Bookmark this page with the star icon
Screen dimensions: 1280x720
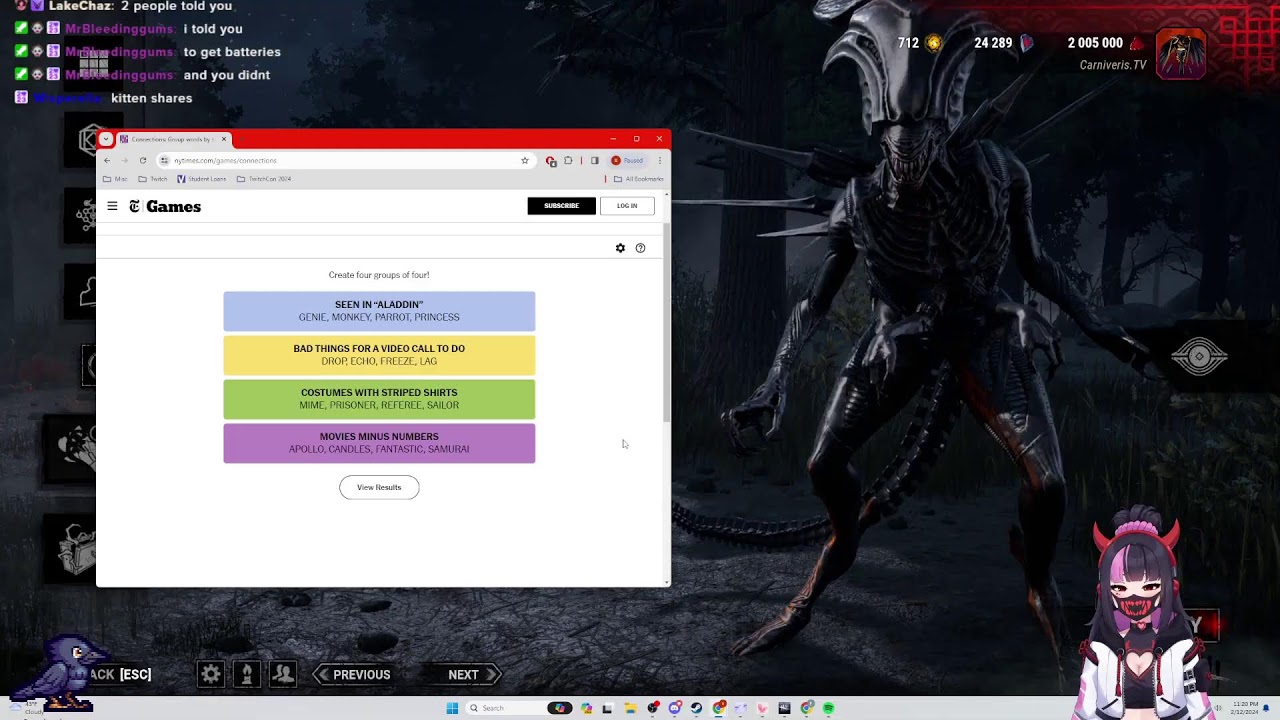(524, 160)
